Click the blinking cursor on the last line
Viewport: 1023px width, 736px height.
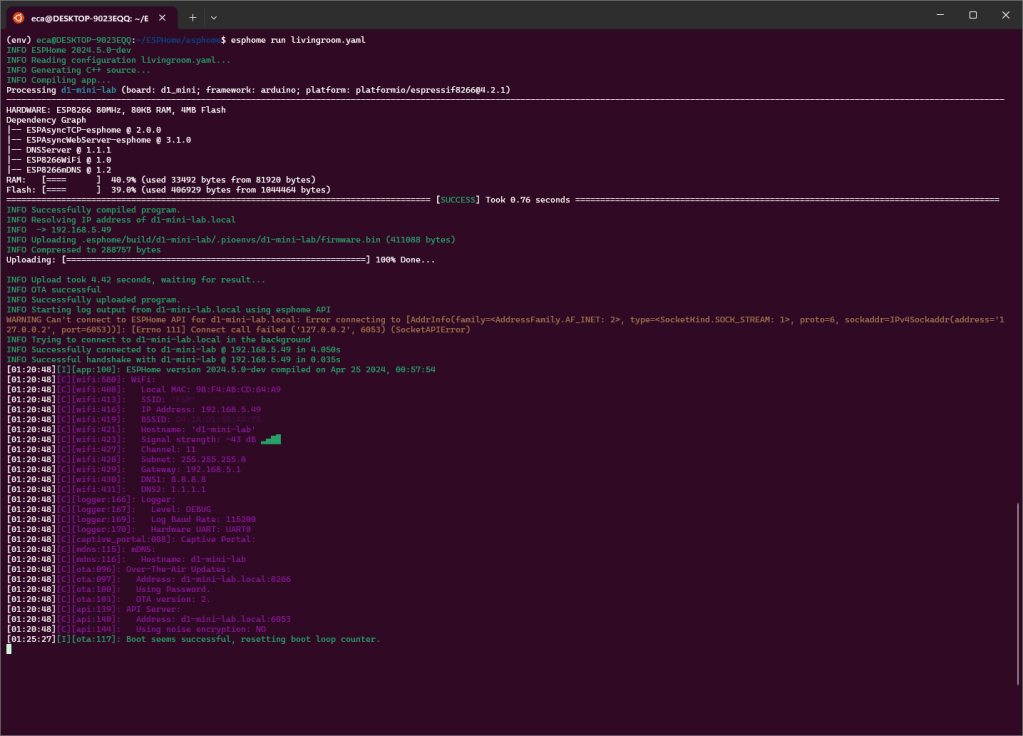click(8, 649)
